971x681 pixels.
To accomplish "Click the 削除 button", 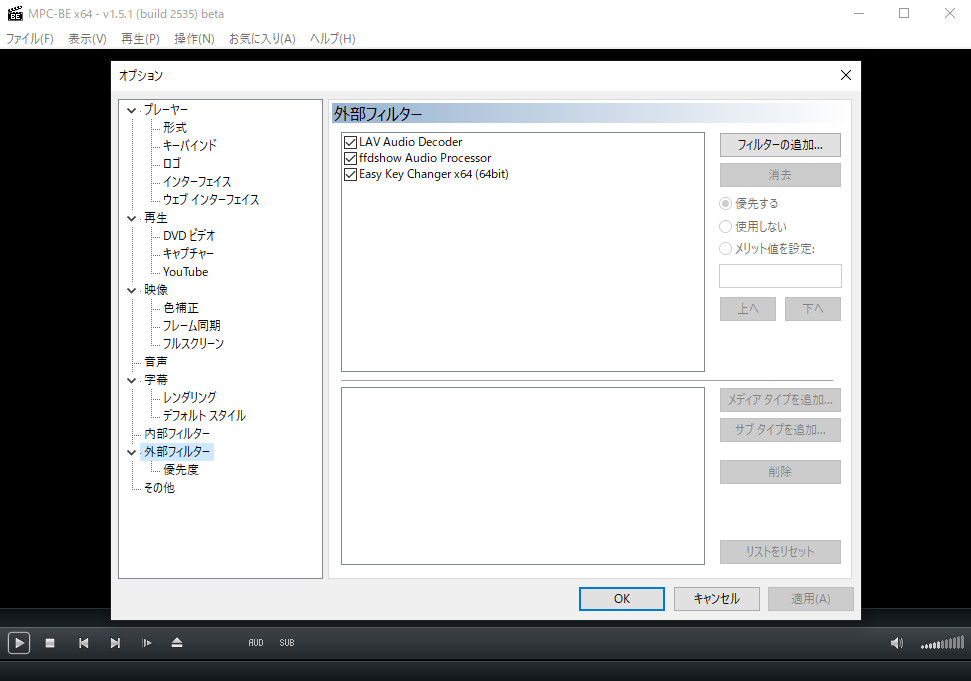I will pos(780,472).
